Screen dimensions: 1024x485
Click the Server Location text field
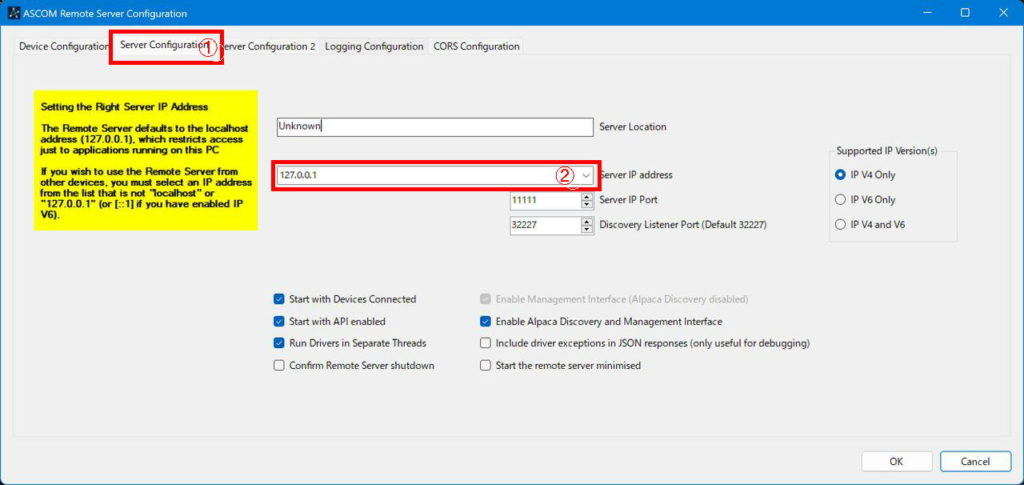point(434,127)
